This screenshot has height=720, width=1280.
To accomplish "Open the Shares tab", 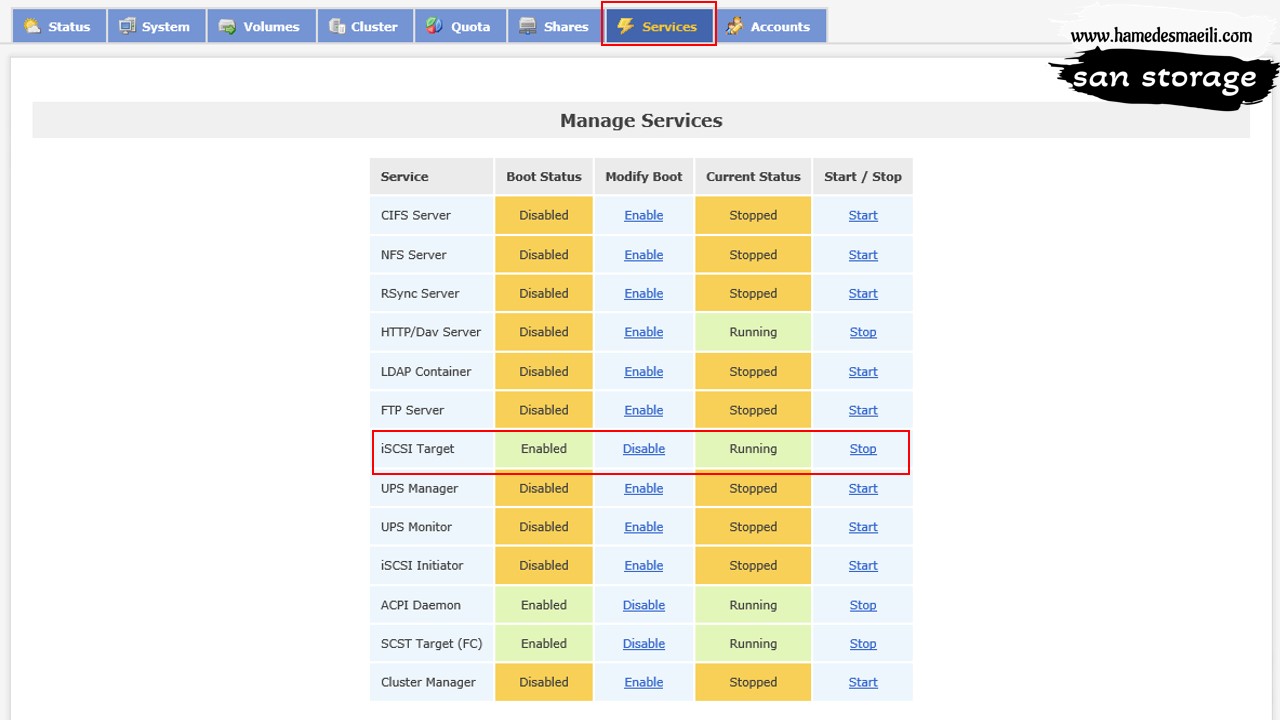I will click(555, 26).
